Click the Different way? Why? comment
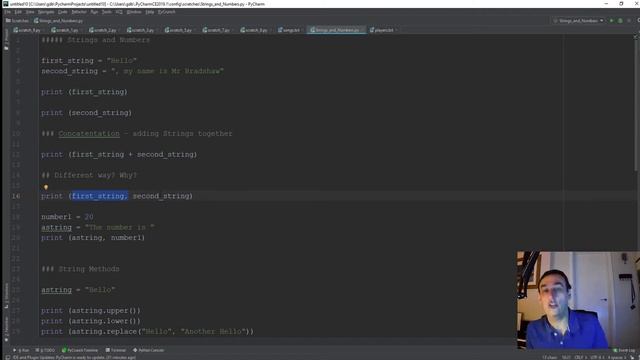This screenshot has width=640, height=360. click(89, 175)
